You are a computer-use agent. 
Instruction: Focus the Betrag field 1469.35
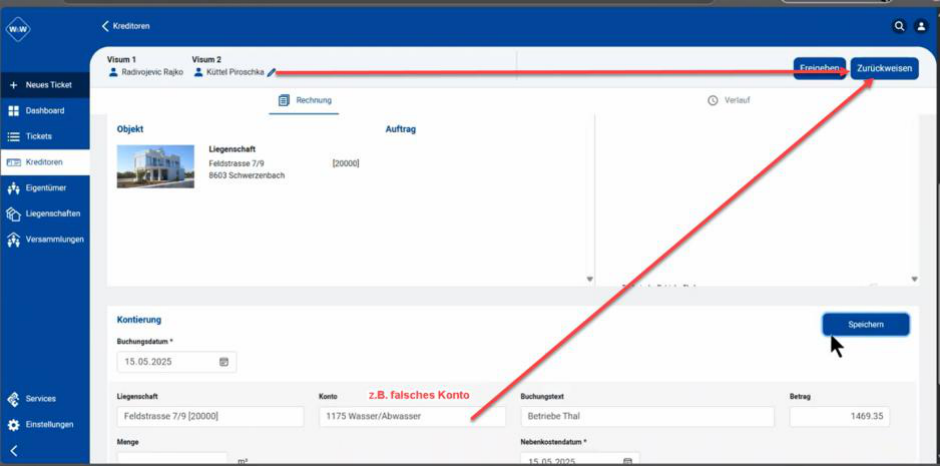tap(840, 416)
